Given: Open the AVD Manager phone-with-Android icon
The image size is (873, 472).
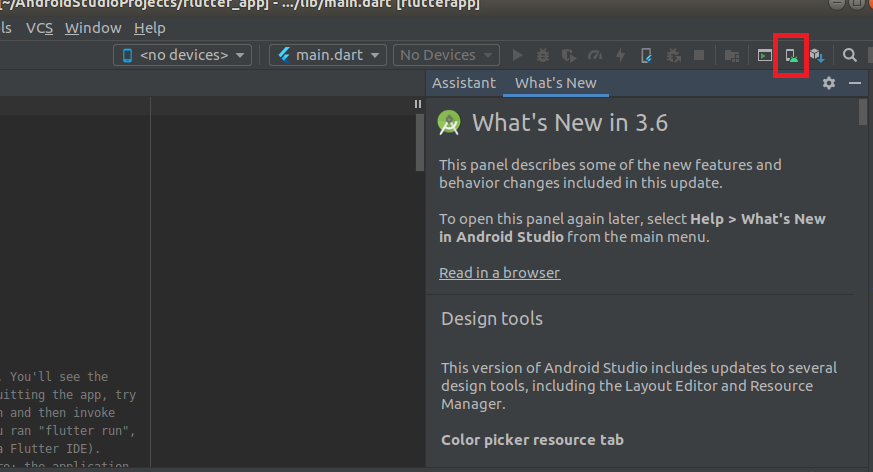Looking at the screenshot, I should pyautogui.click(x=791, y=55).
